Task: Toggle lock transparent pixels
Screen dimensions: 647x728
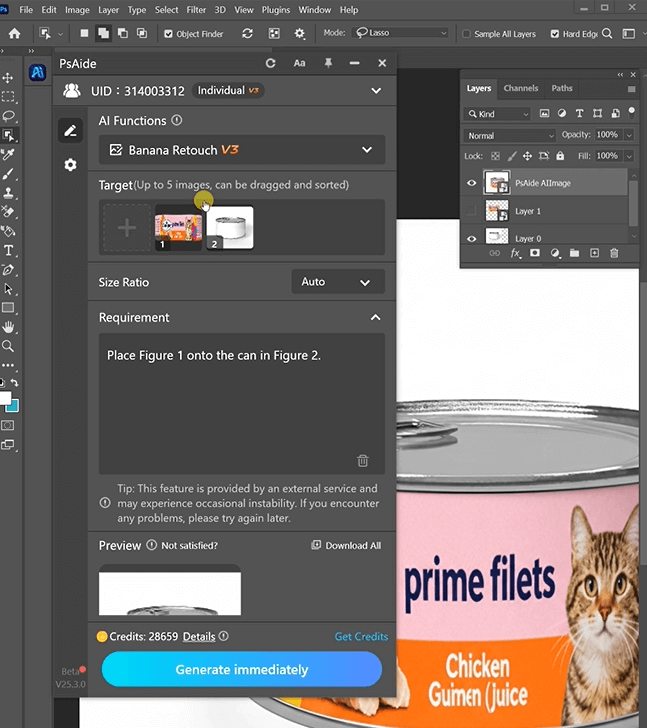Action: [x=495, y=156]
